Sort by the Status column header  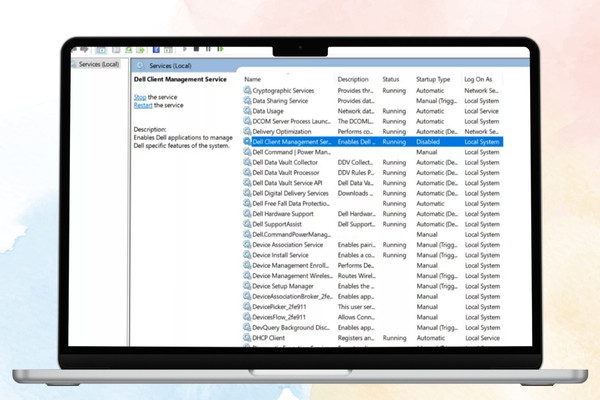[391, 79]
